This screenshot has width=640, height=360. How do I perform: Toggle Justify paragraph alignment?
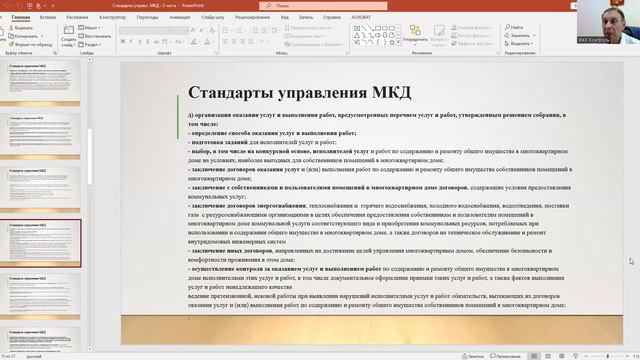click(251, 42)
